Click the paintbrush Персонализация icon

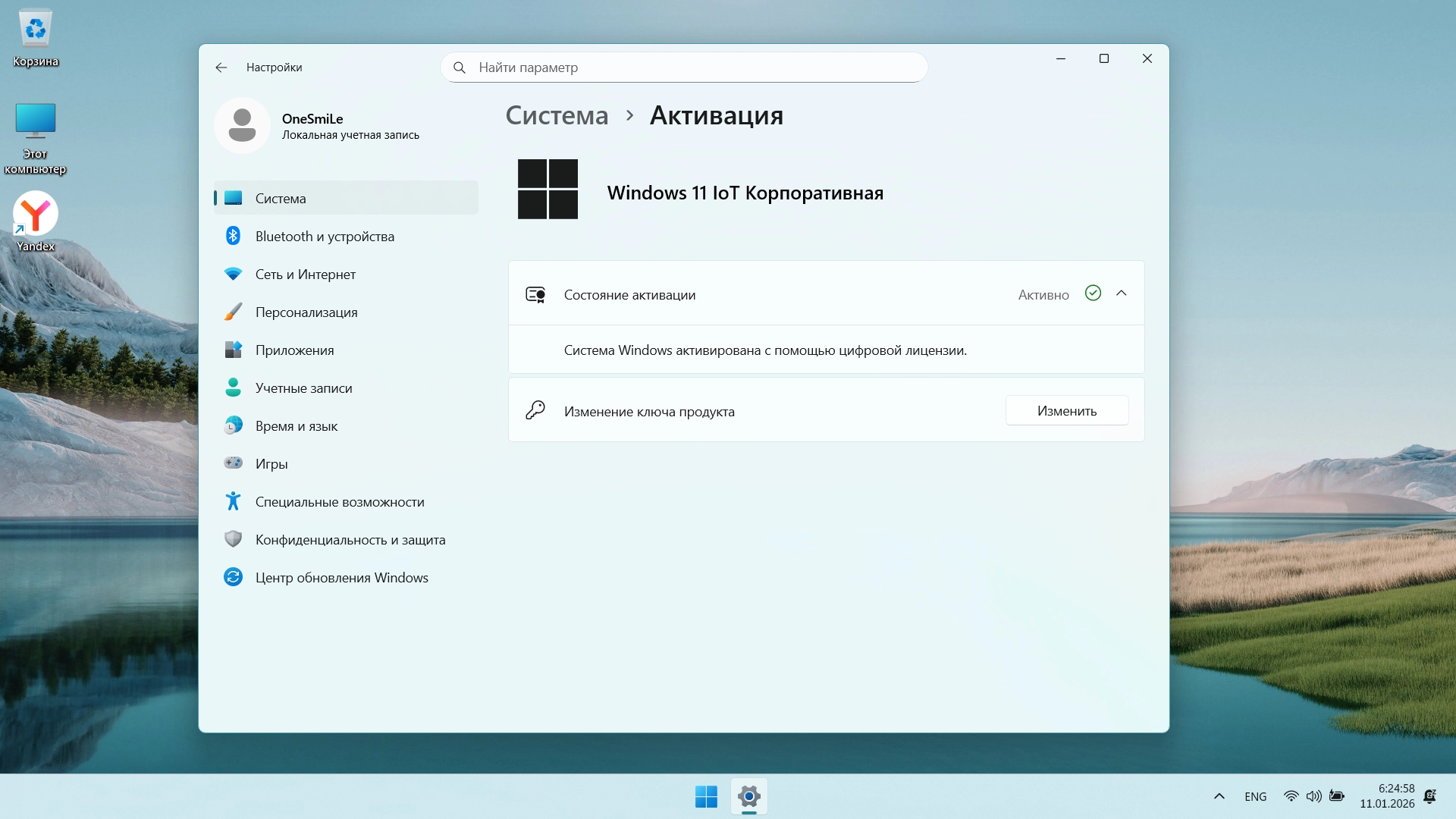233,312
